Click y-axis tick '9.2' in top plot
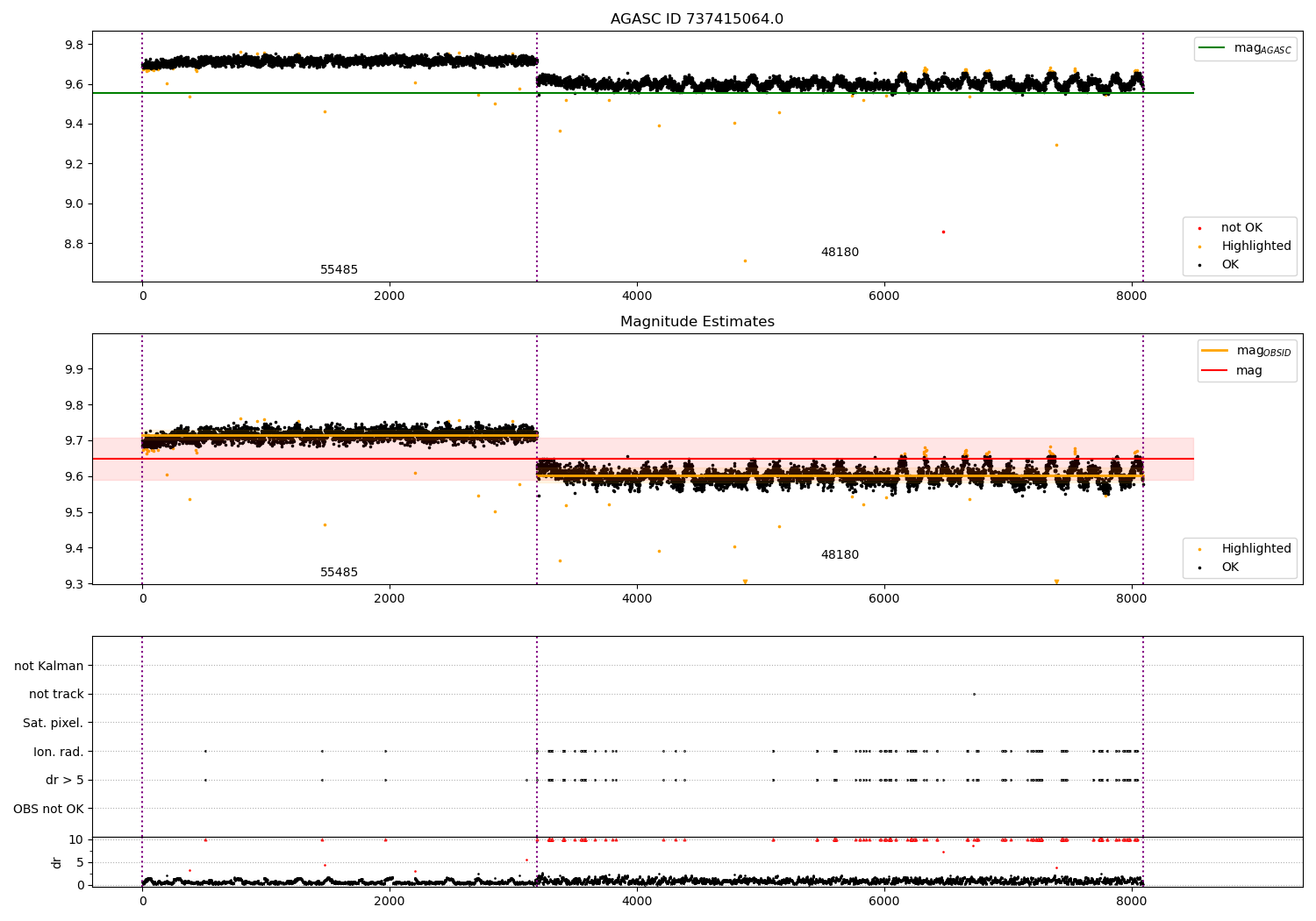This screenshot has height=921, width=1316. [x=74, y=164]
